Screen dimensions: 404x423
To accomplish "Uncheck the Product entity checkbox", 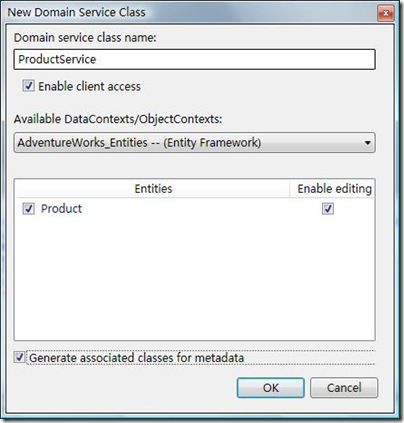I will [28, 209].
